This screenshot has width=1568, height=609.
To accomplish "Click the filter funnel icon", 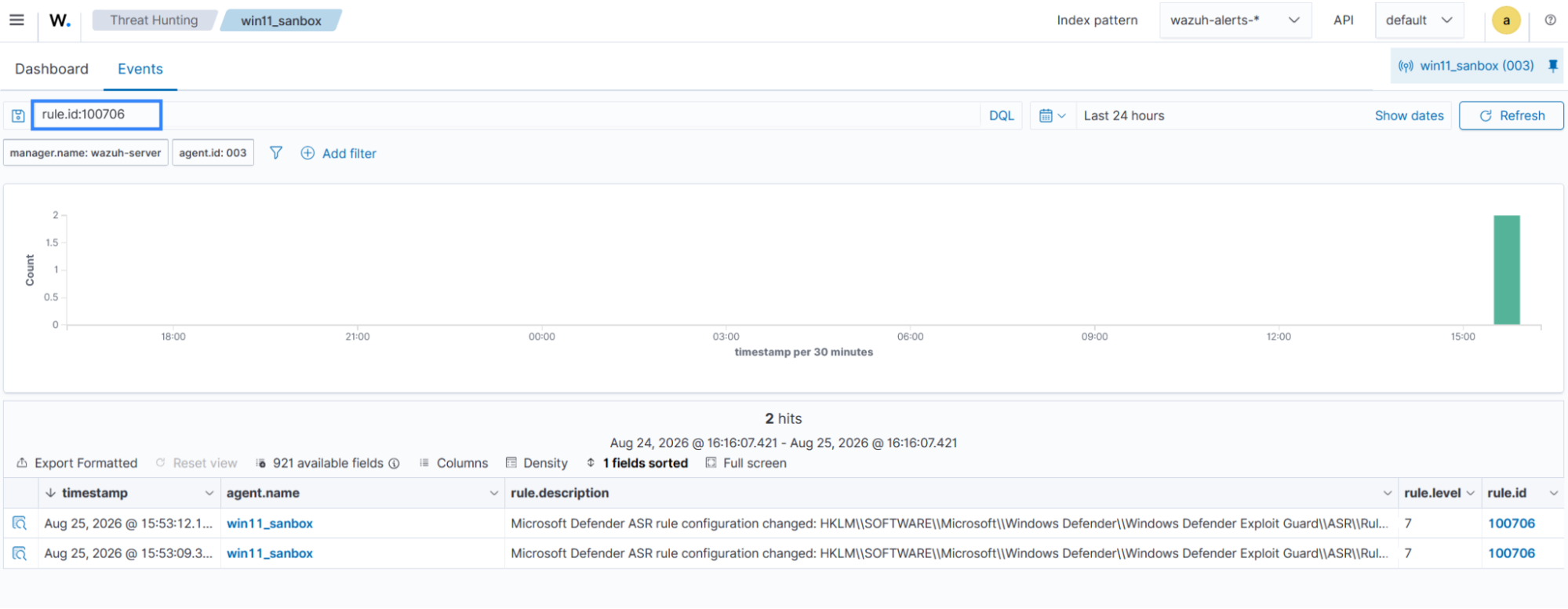I will [276, 153].
